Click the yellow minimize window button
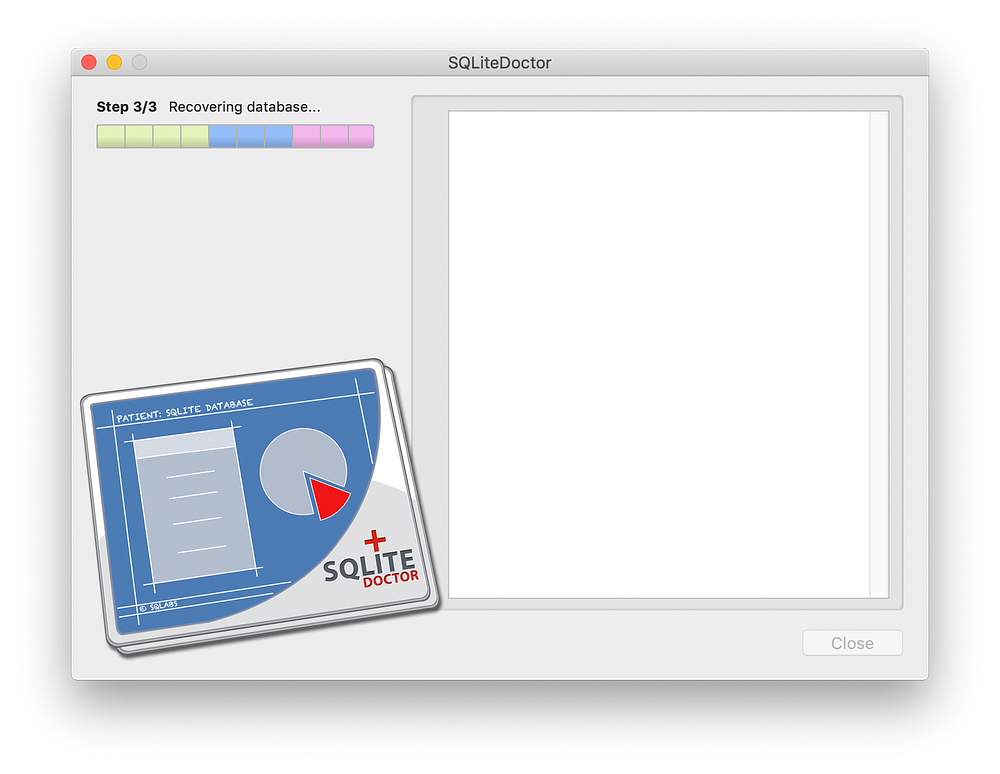Viewport: 1000px width, 774px height. [x=114, y=62]
